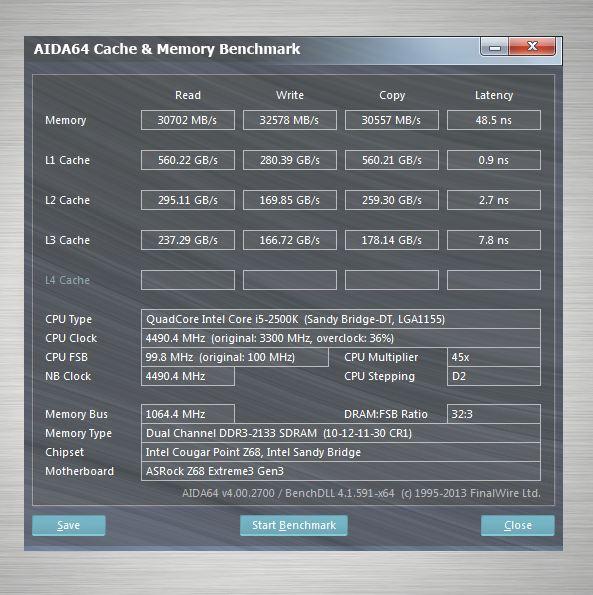The height and width of the screenshot is (595, 593).
Task: Click Chipset Intel Cougar Point Z68 field
Action: (x=341, y=452)
